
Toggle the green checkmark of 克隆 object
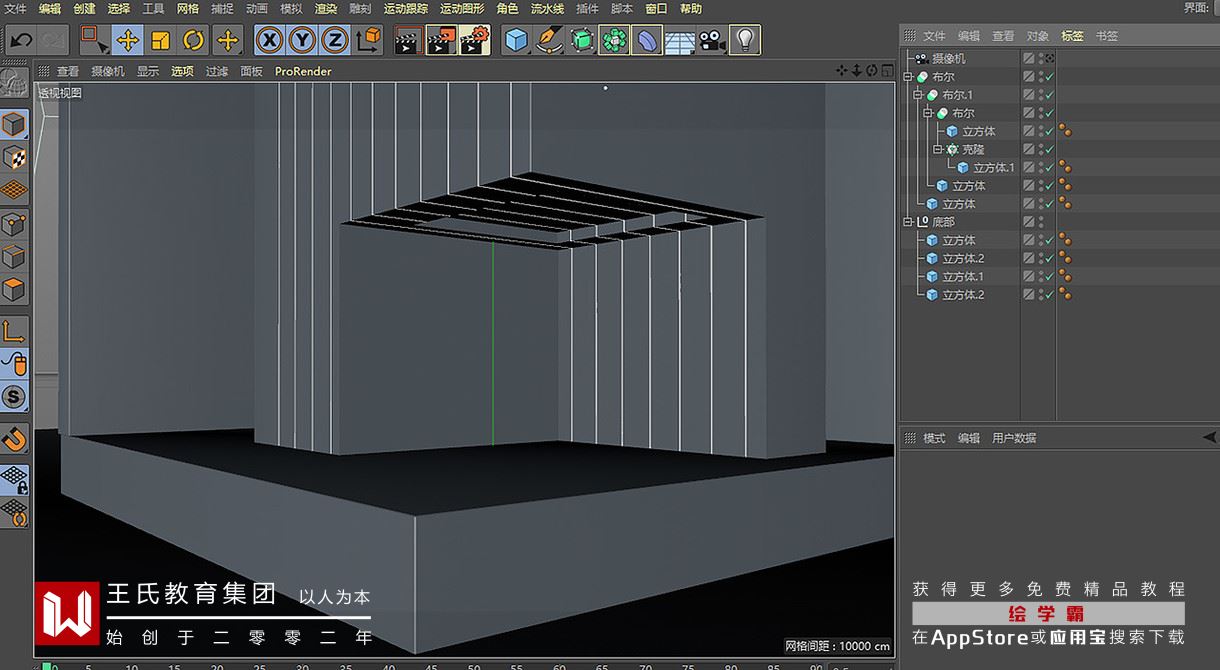click(1050, 149)
